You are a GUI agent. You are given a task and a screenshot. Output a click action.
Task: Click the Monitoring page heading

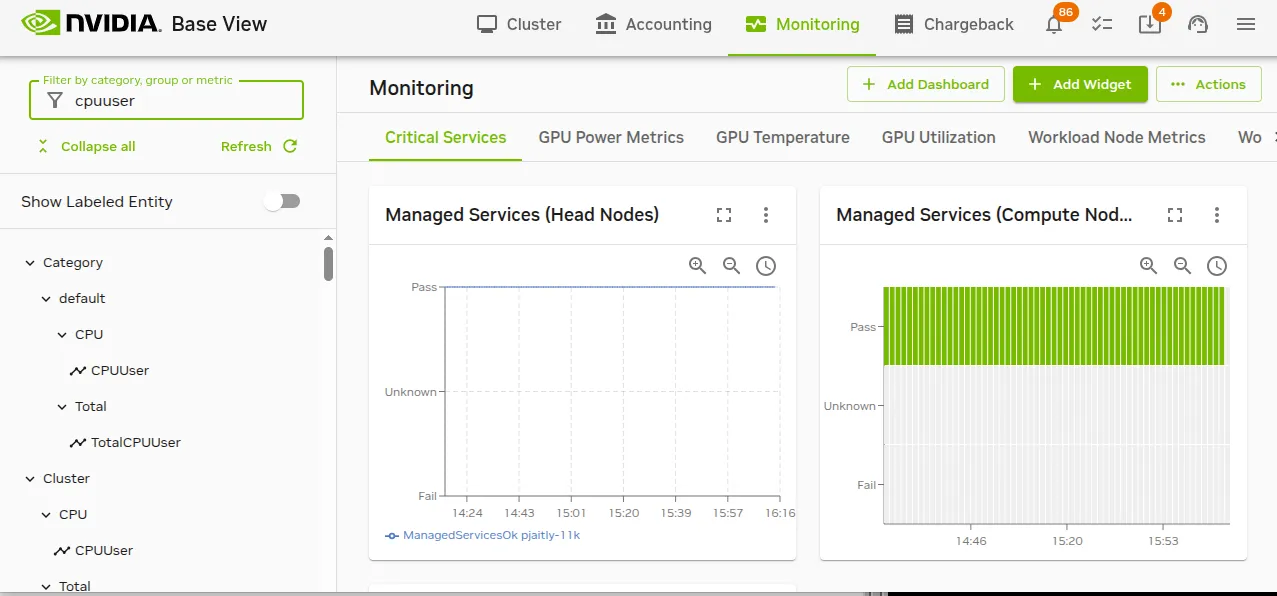tap(421, 88)
